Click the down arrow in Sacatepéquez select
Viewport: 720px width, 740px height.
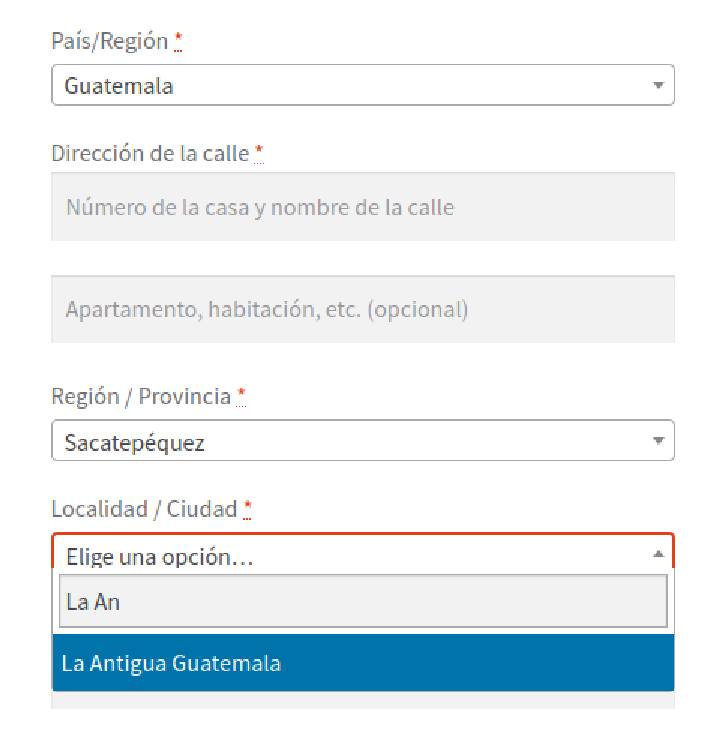658,441
